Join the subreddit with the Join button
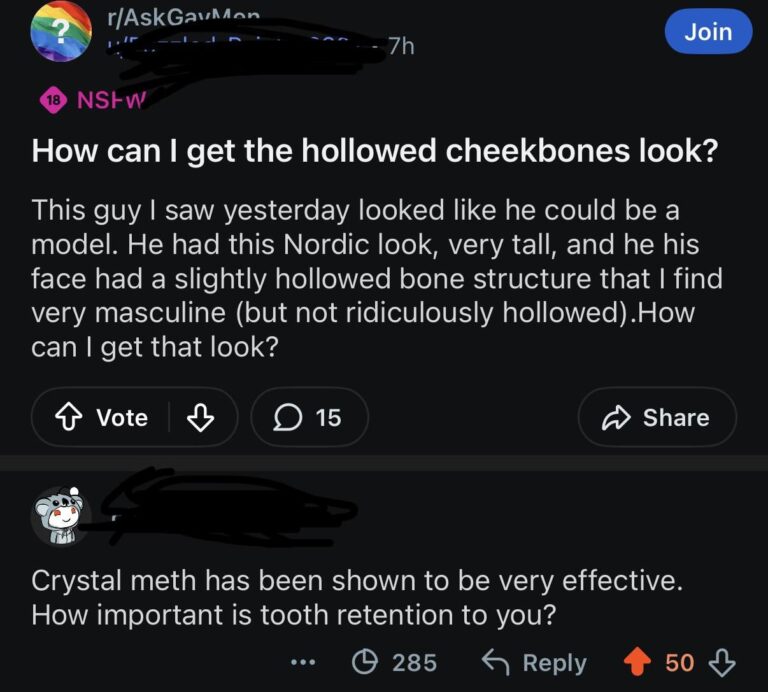The image size is (768, 692). pos(708,31)
